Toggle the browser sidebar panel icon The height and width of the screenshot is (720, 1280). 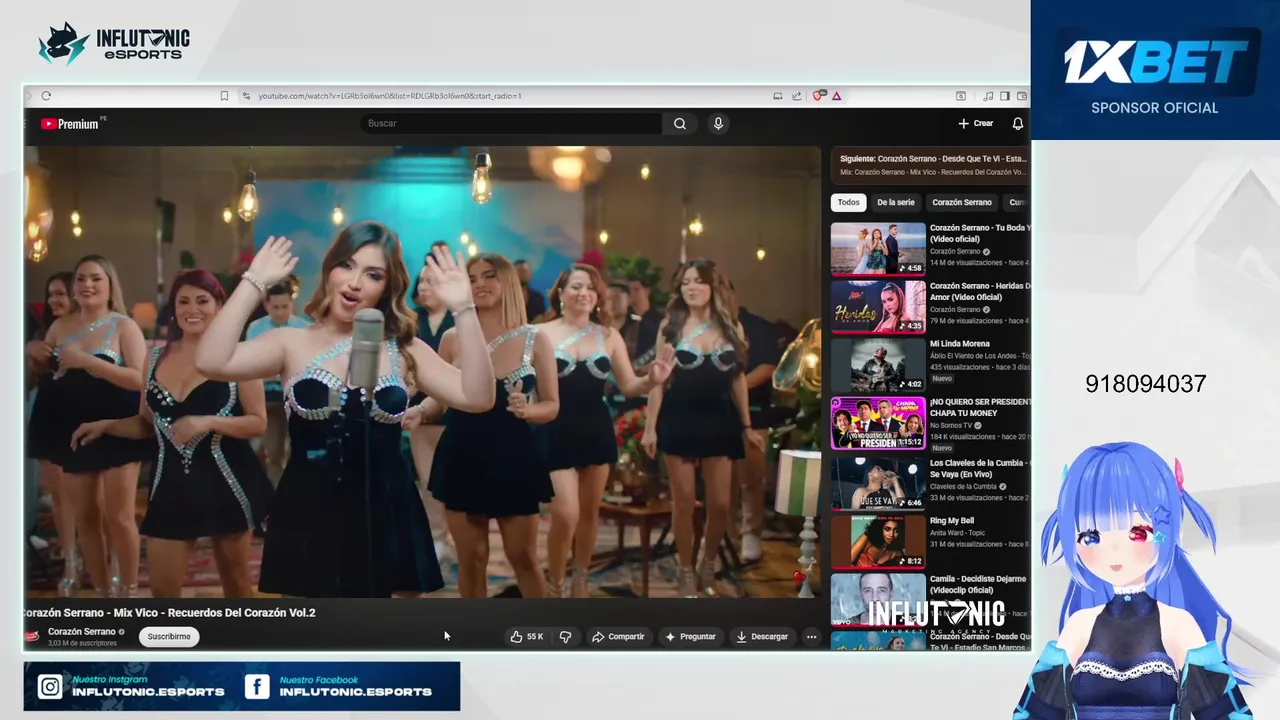point(1005,96)
